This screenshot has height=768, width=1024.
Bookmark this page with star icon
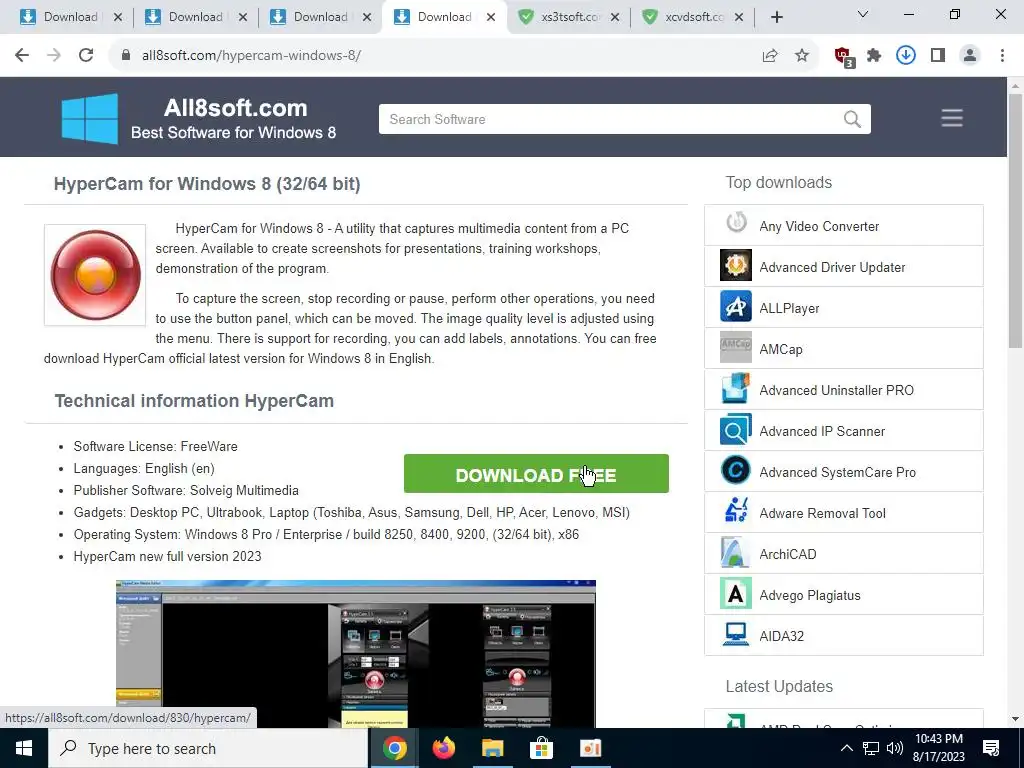802,56
